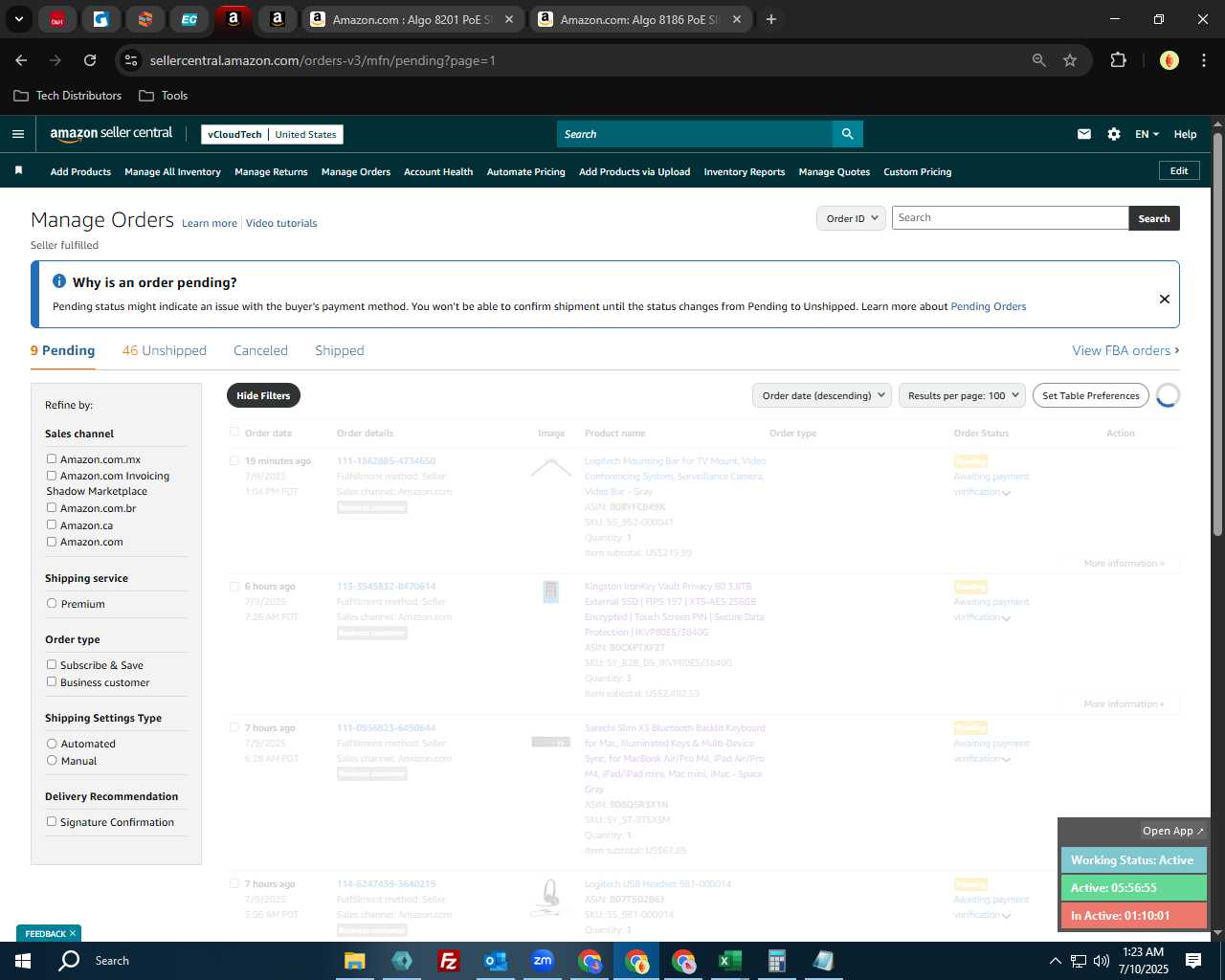Open the Windows Start menu
Viewport: 1225px width, 980px height.
point(22,961)
